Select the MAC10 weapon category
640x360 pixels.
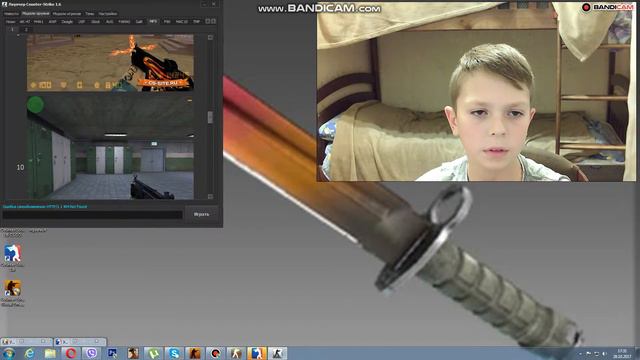point(182,22)
